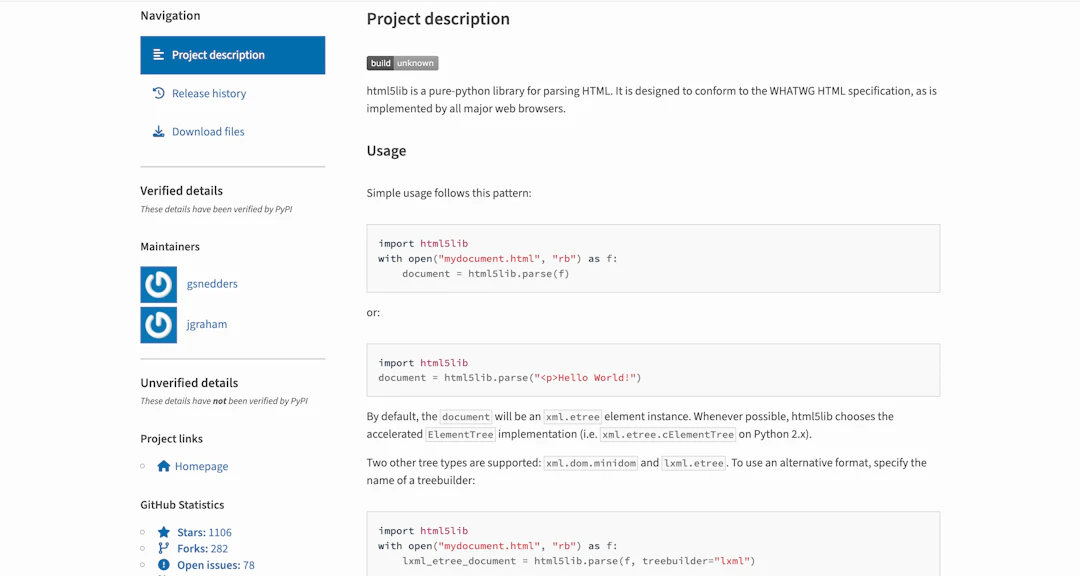
Task: Click the Open issues exclamation icon
Action: pos(163,565)
